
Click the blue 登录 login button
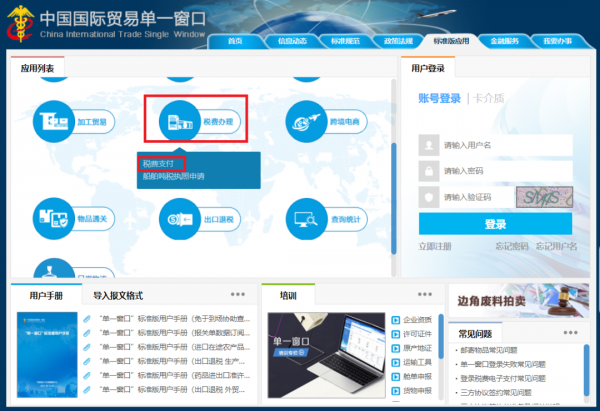pyautogui.click(x=495, y=223)
